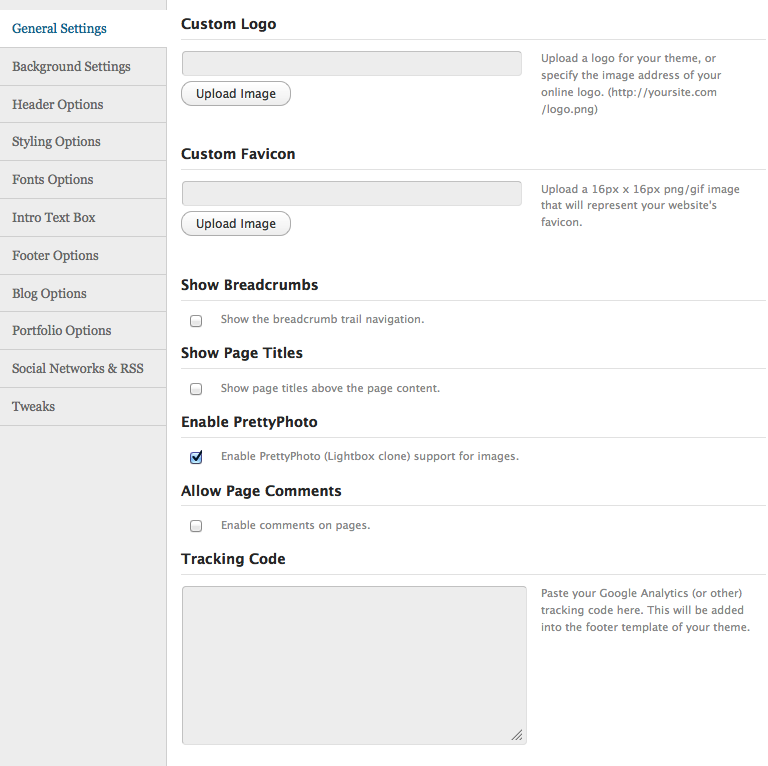Select the Tweaks tab
768x766 pixels.
pos(34,406)
